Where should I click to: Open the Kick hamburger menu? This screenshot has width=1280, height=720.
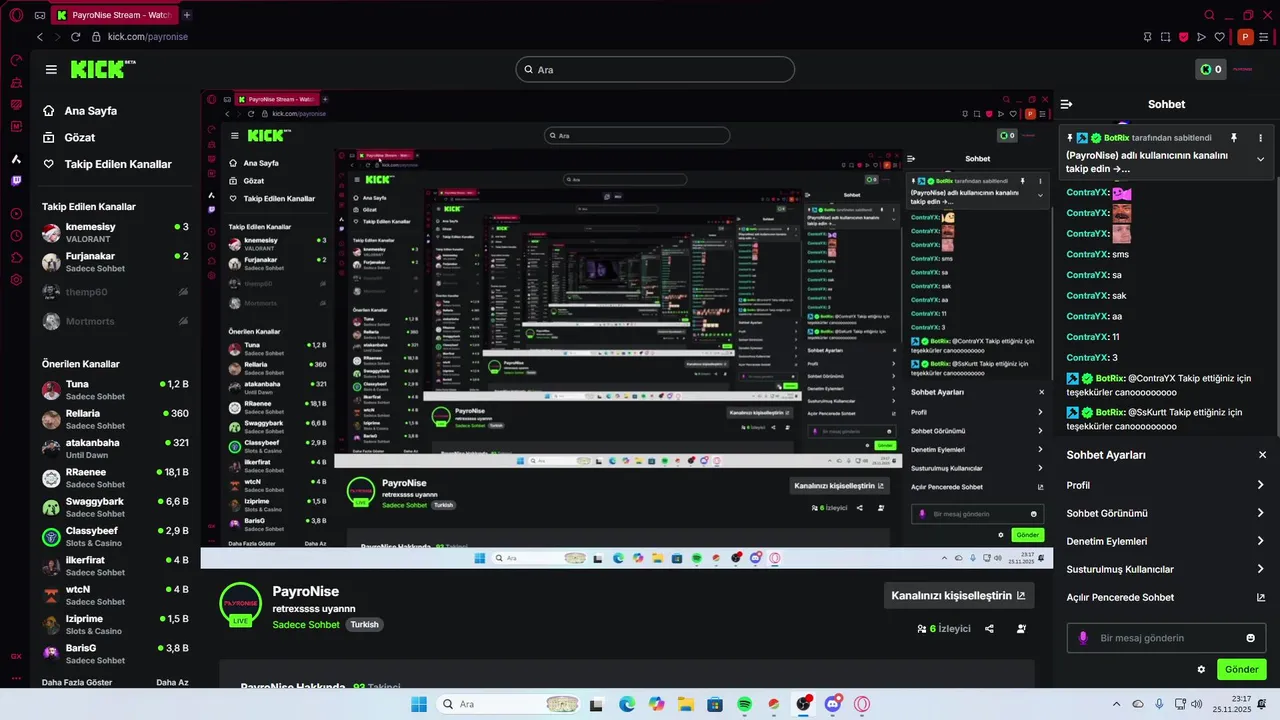[51, 69]
